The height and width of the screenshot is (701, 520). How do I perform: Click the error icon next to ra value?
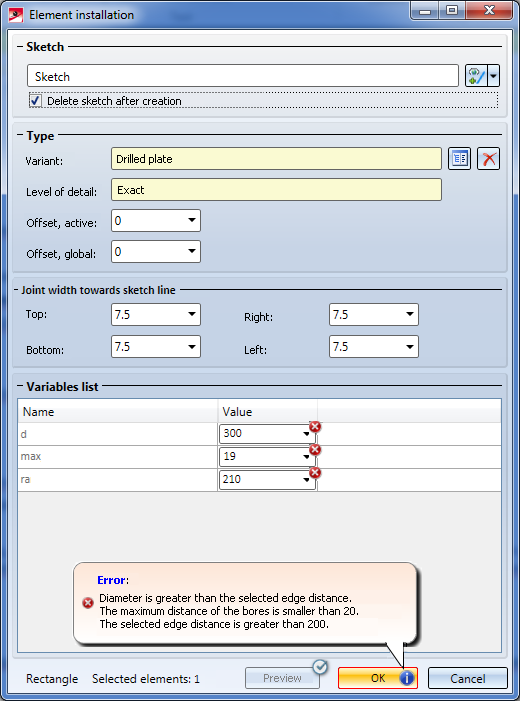point(315,473)
